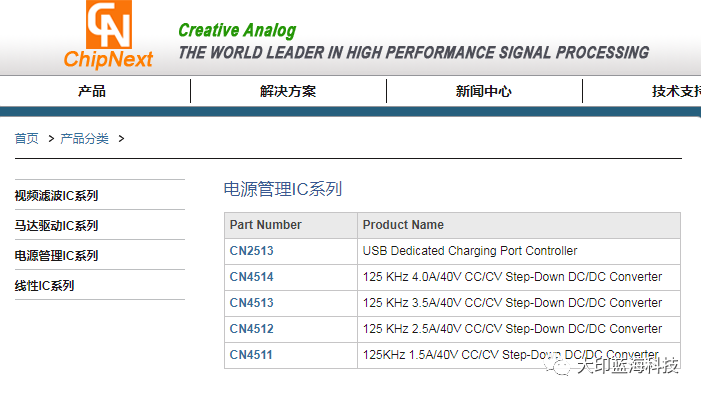
Task: Select 马达驱动IC系列 in sidebar
Action: [x=56, y=225]
